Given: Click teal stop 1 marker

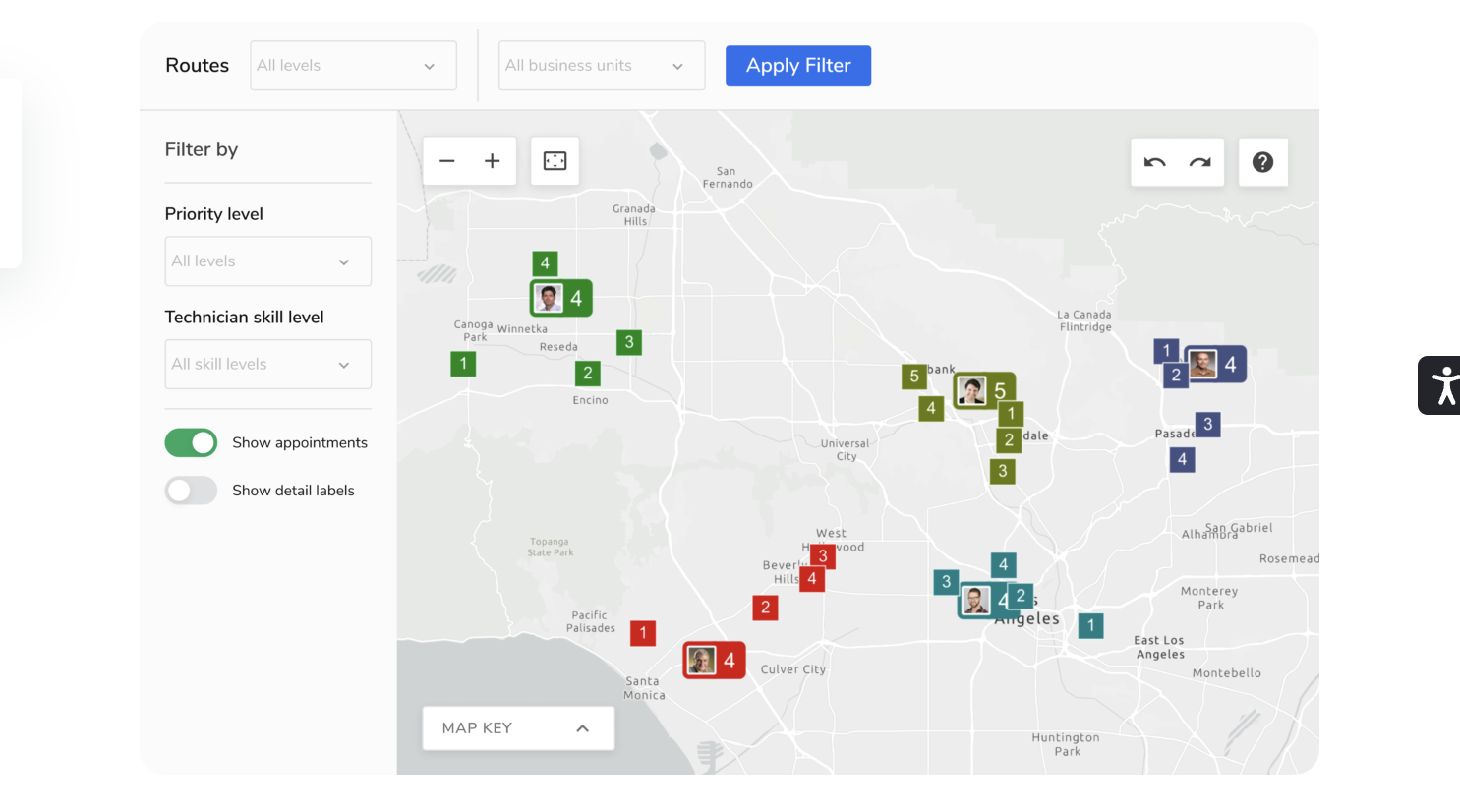Looking at the screenshot, I should 1090,625.
